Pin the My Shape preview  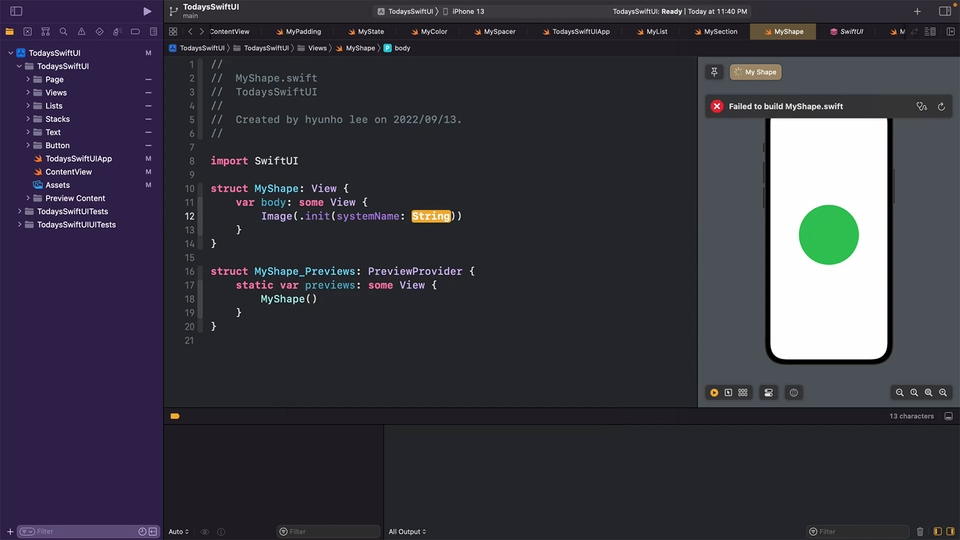tap(714, 72)
